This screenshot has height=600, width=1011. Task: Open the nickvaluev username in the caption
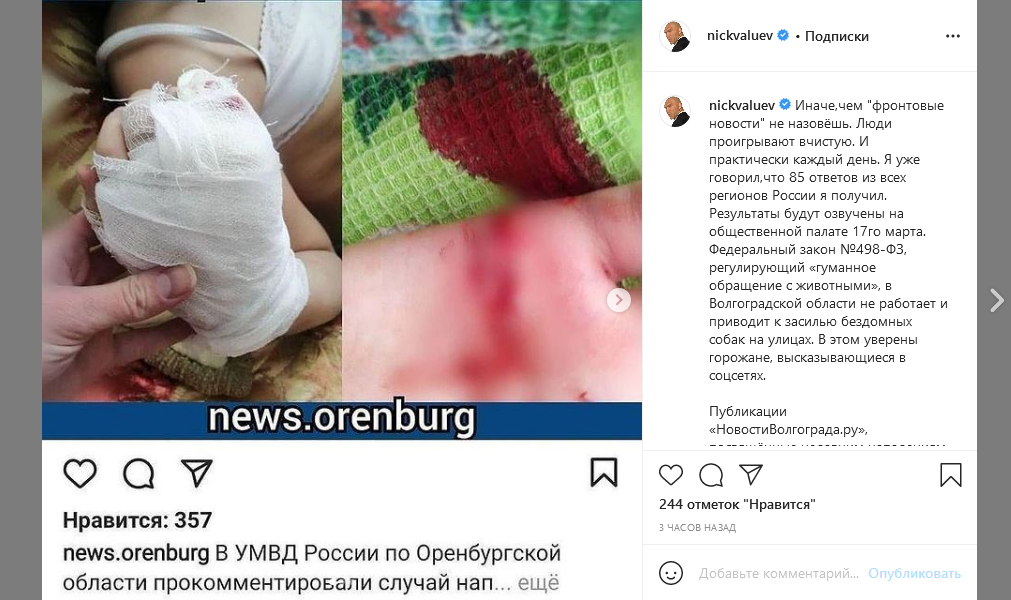click(741, 105)
